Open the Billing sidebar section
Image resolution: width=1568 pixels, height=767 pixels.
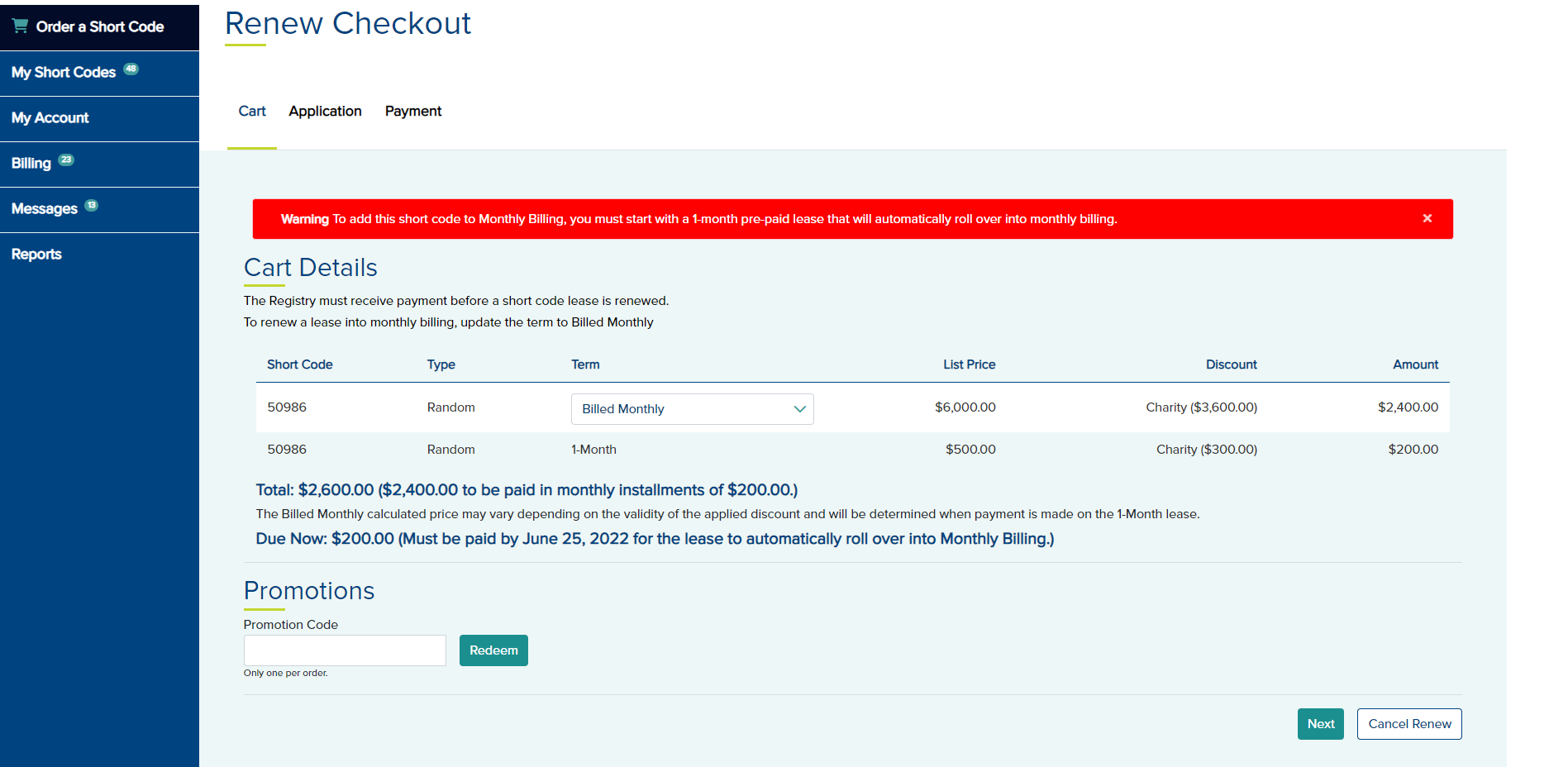coord(31,164)
